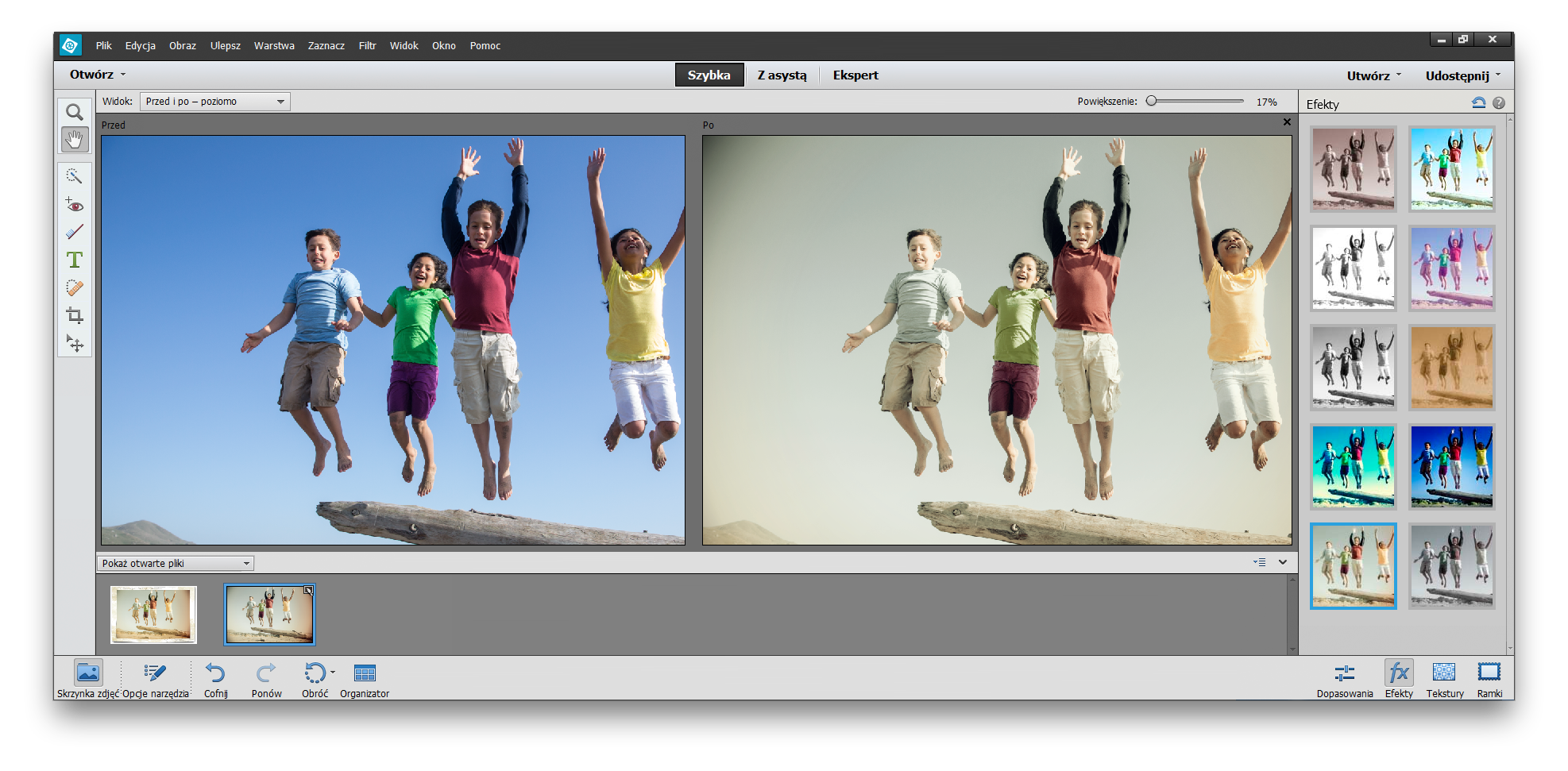Rotate the photo with Obróć
Image resolution: width=1568 pixels, height=771 pixels.
tap(315, 680)
